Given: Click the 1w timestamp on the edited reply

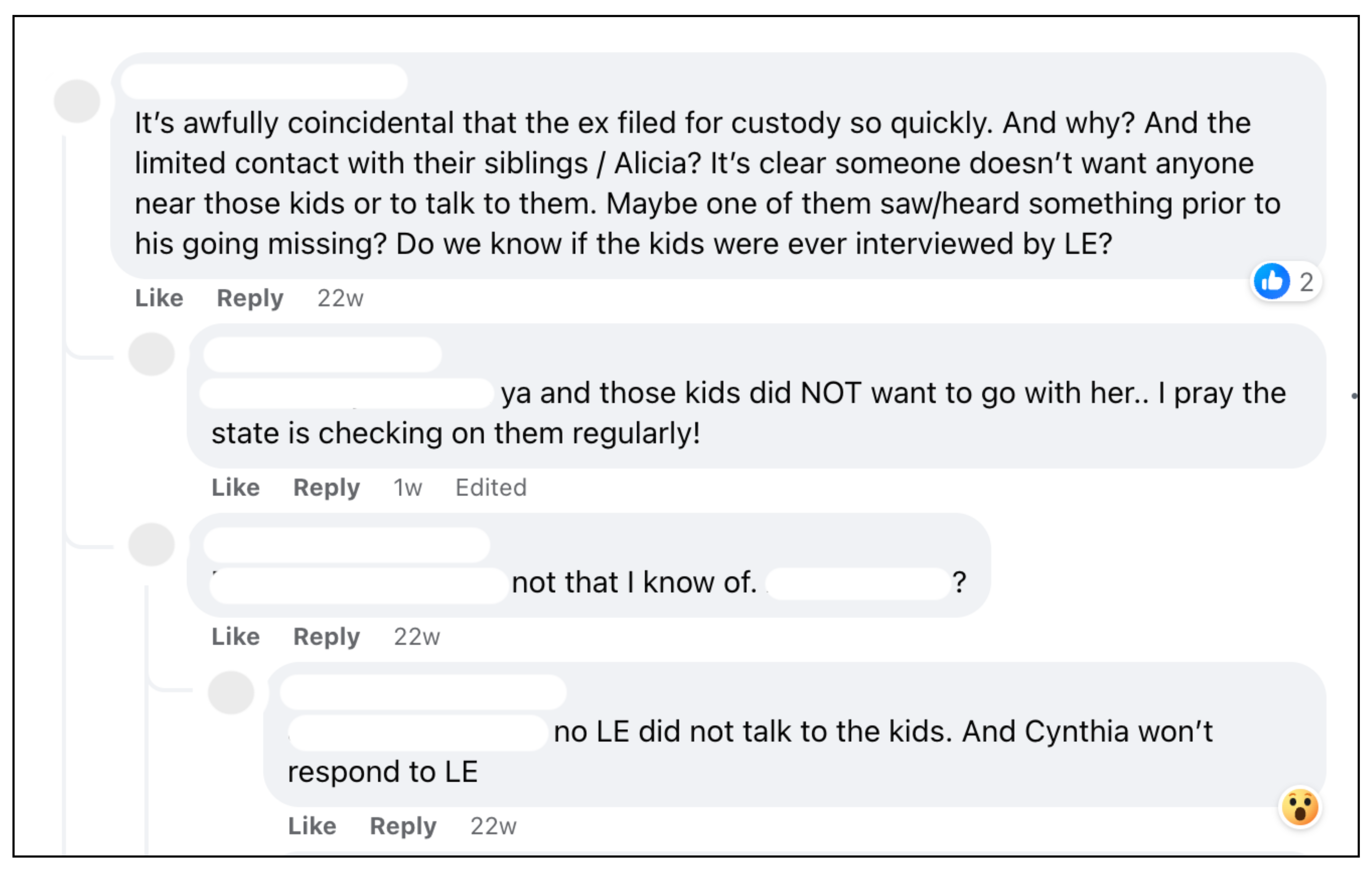Looking at the screenshot, I should 407,488.
